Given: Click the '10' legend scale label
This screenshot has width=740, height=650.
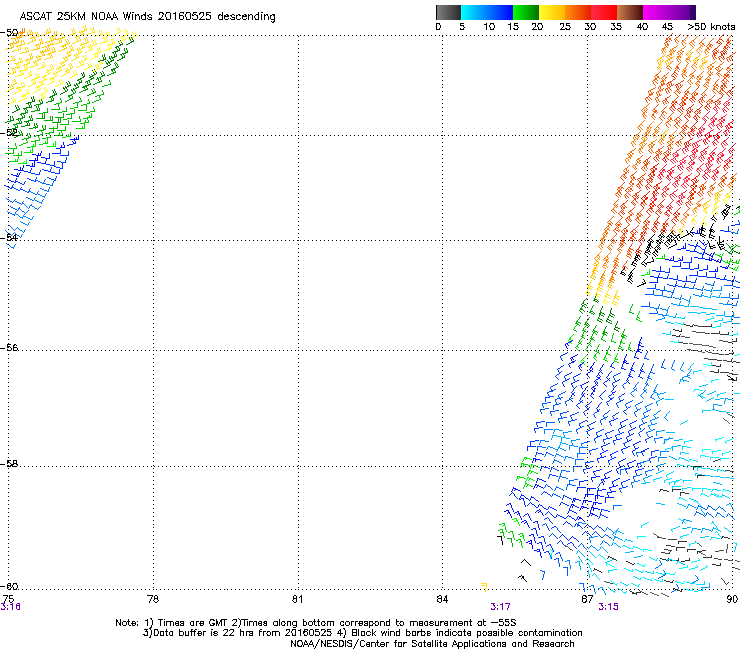Looking at the screenshot, I should click(x=489, y=27).
